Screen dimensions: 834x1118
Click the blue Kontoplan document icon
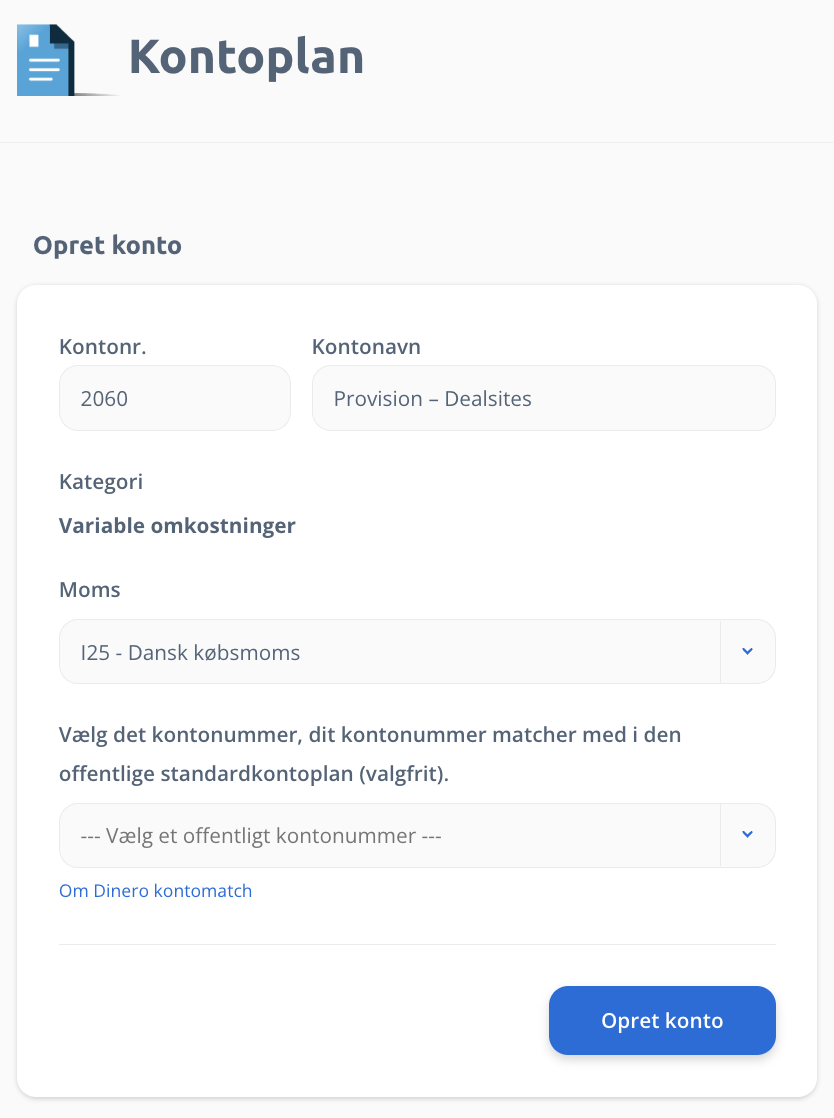(x=46, y=60)
